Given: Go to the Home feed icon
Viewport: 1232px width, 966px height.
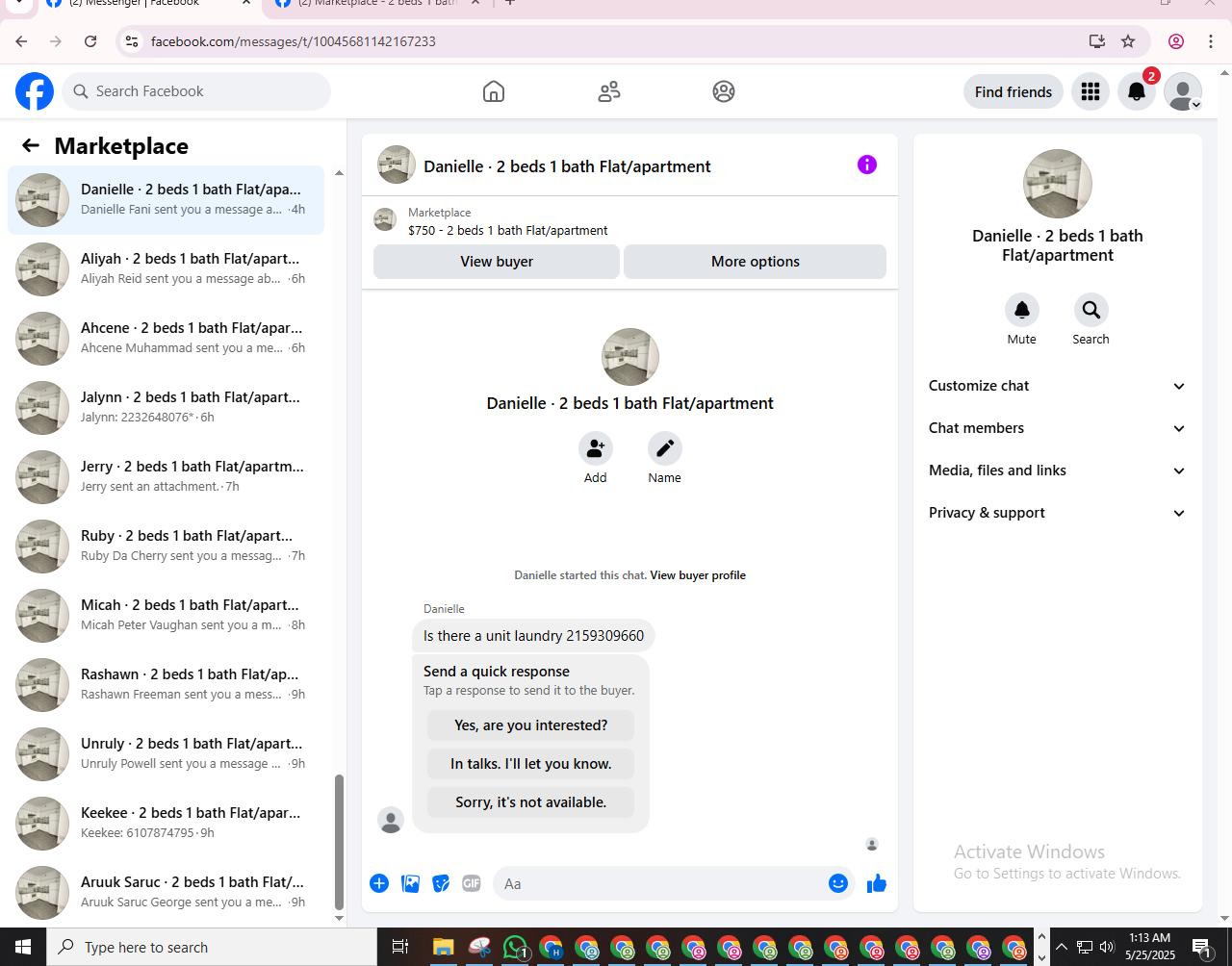Looking at the screenshot, I should click(494, 91).
